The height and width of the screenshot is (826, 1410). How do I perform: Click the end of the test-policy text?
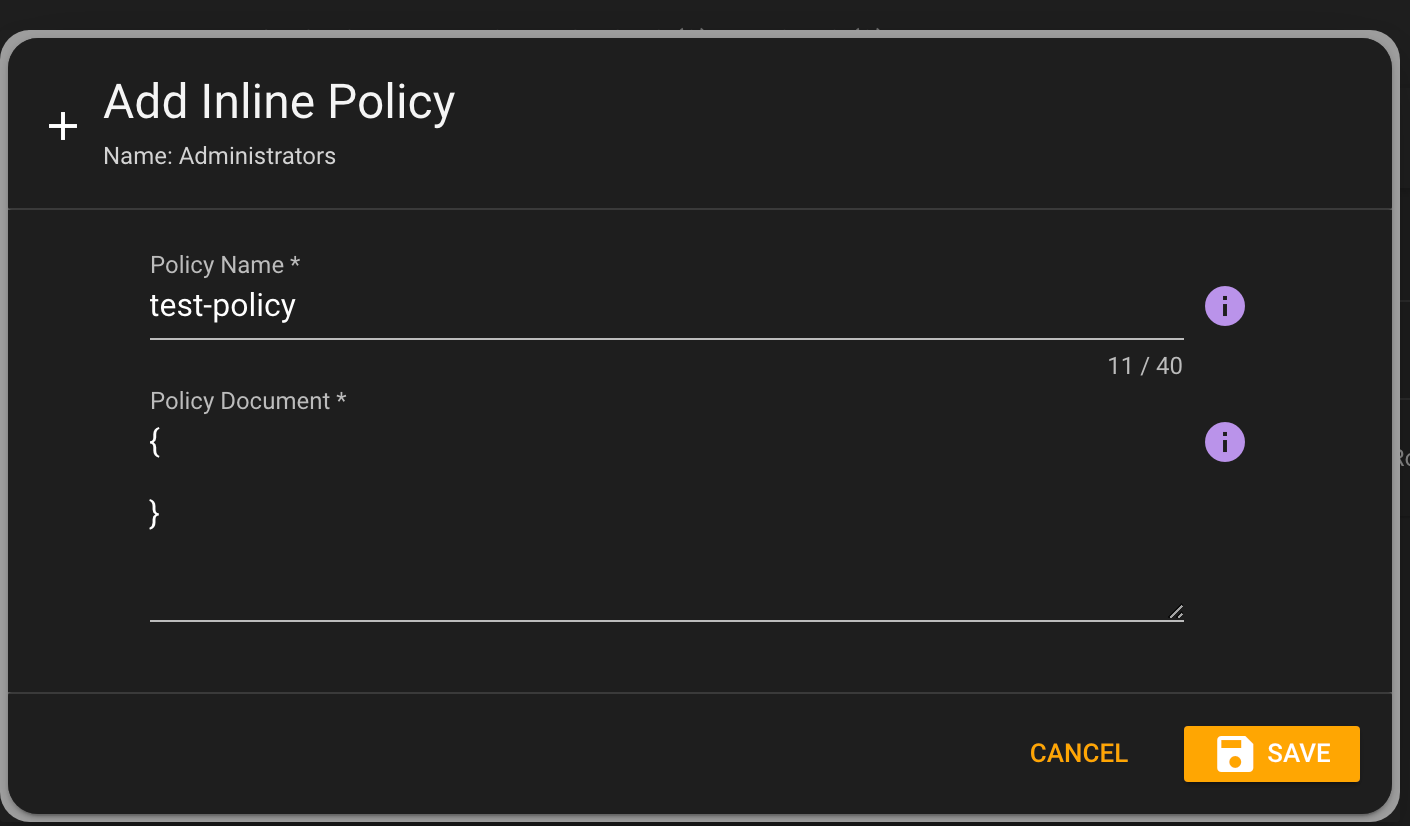296,306
